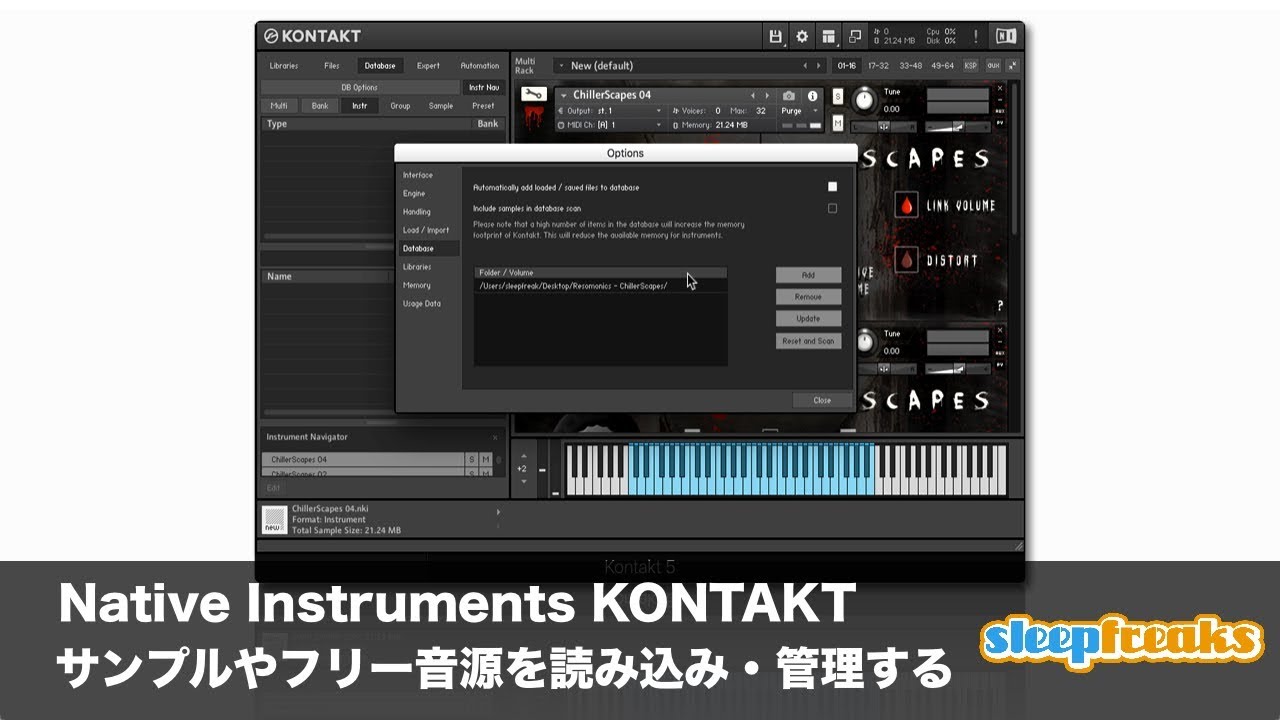Viewport: 1280px width, 720px height.
Task: Adjust the Tune knob on ChillerScapes 04
Action: 866,97
